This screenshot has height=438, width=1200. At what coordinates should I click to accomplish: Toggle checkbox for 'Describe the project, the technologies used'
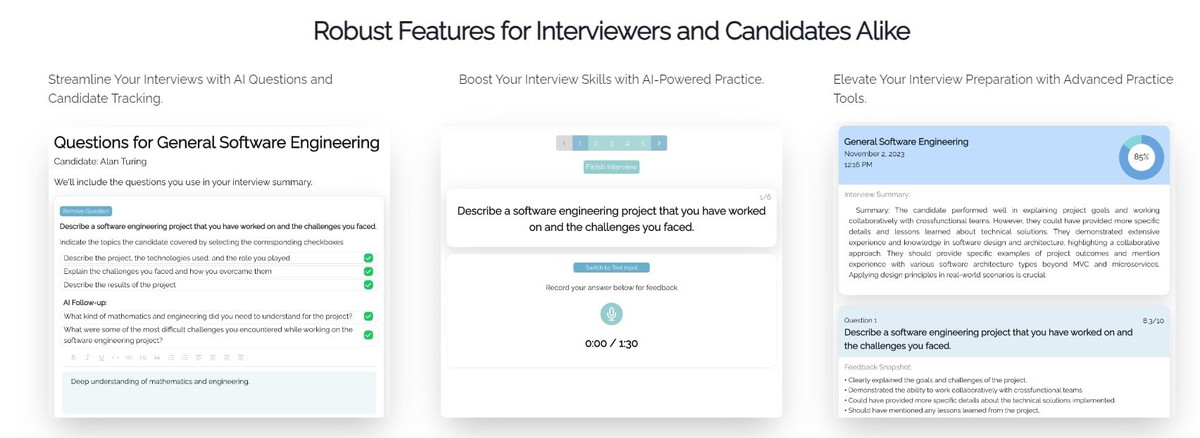pyautogui.click(x=368, y=258)
